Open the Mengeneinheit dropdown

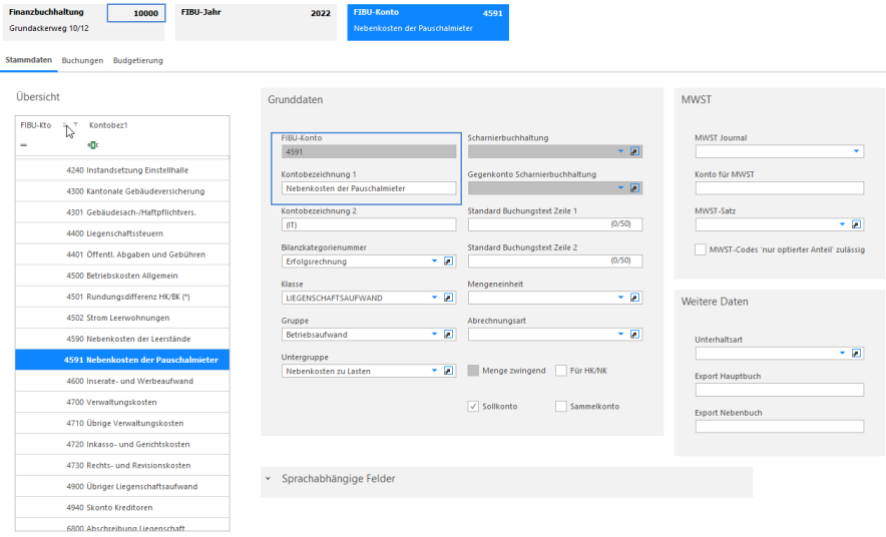620,297
